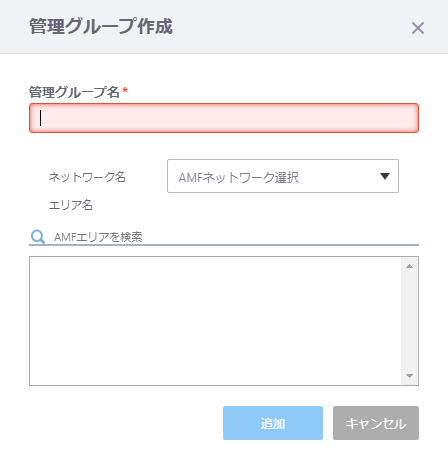Click the scrollbar up arrow in area list

click(409, 266)
